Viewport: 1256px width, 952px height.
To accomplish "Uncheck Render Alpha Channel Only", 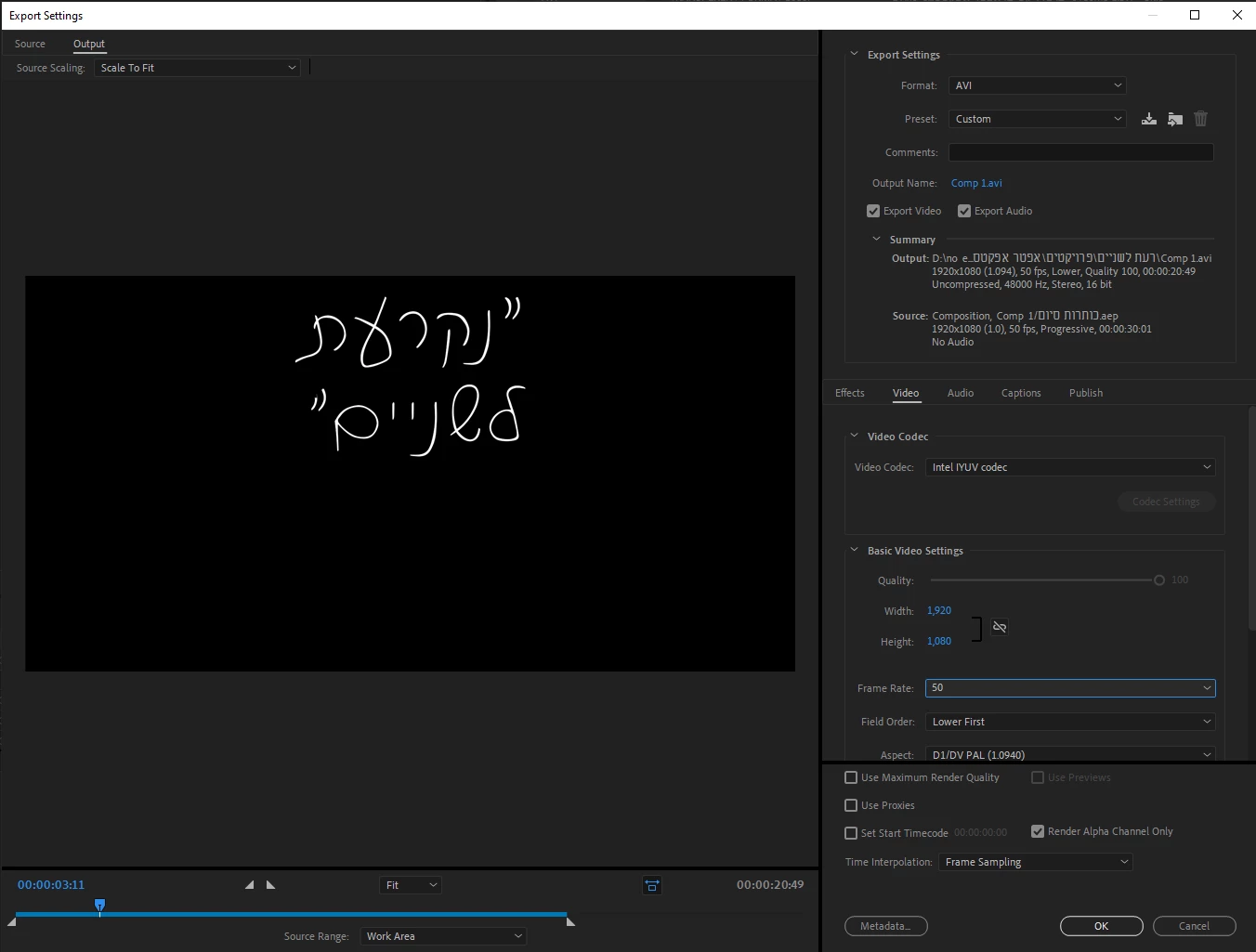I will [x=1038, y=831].
